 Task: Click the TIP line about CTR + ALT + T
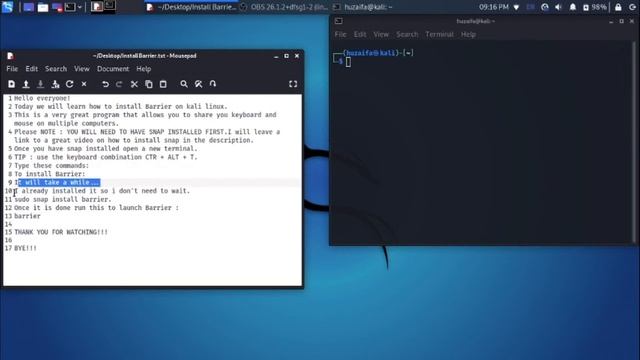106,157
